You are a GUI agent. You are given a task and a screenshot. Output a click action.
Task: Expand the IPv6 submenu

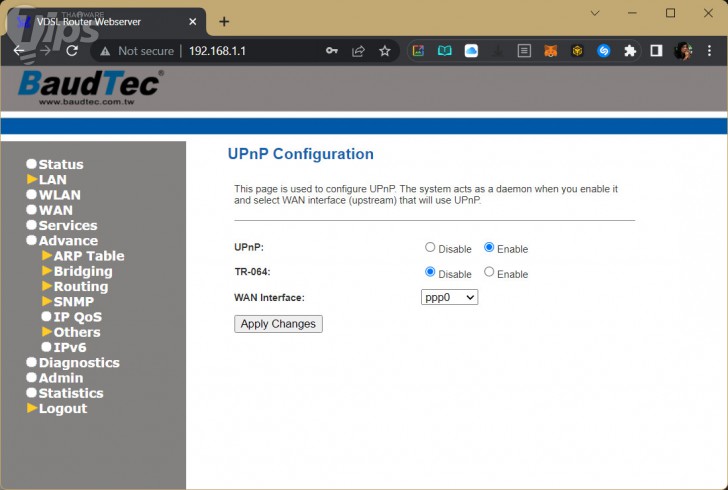[70, 347]
